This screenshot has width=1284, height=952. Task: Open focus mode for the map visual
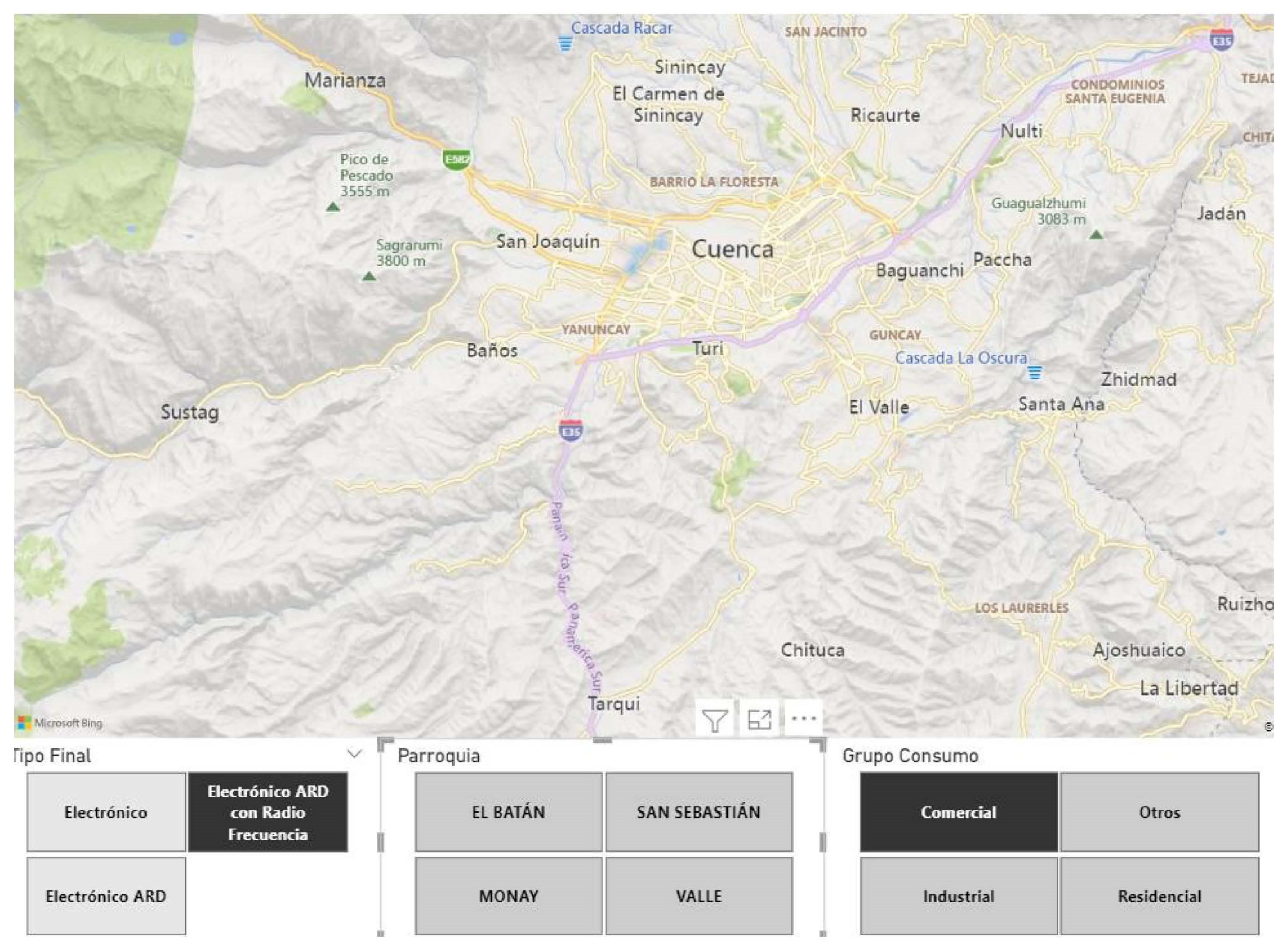click(759, 720)
